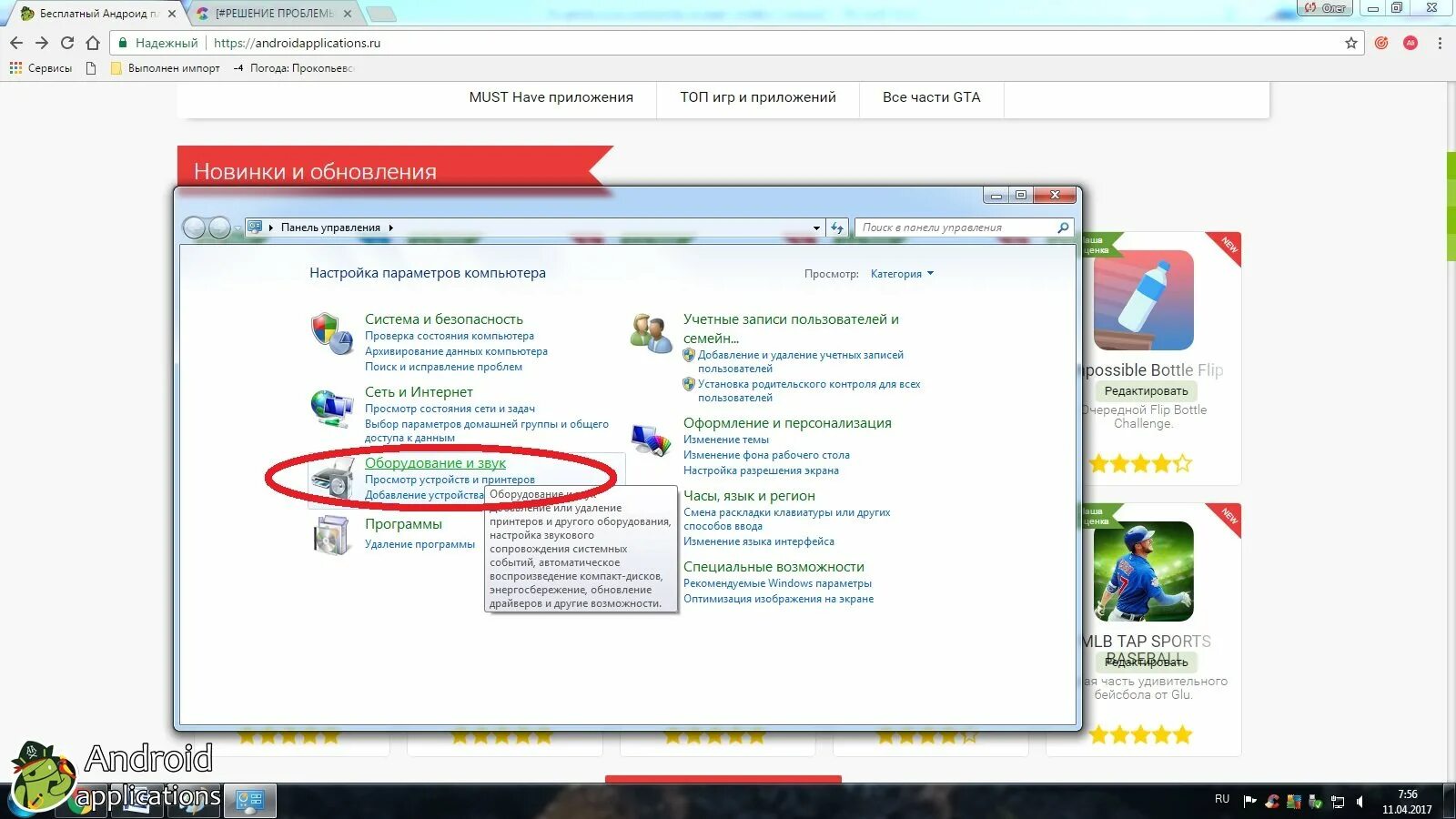
Task: Click the Оформление и персонализация monitor icon
Action: (x=650, y=440)
